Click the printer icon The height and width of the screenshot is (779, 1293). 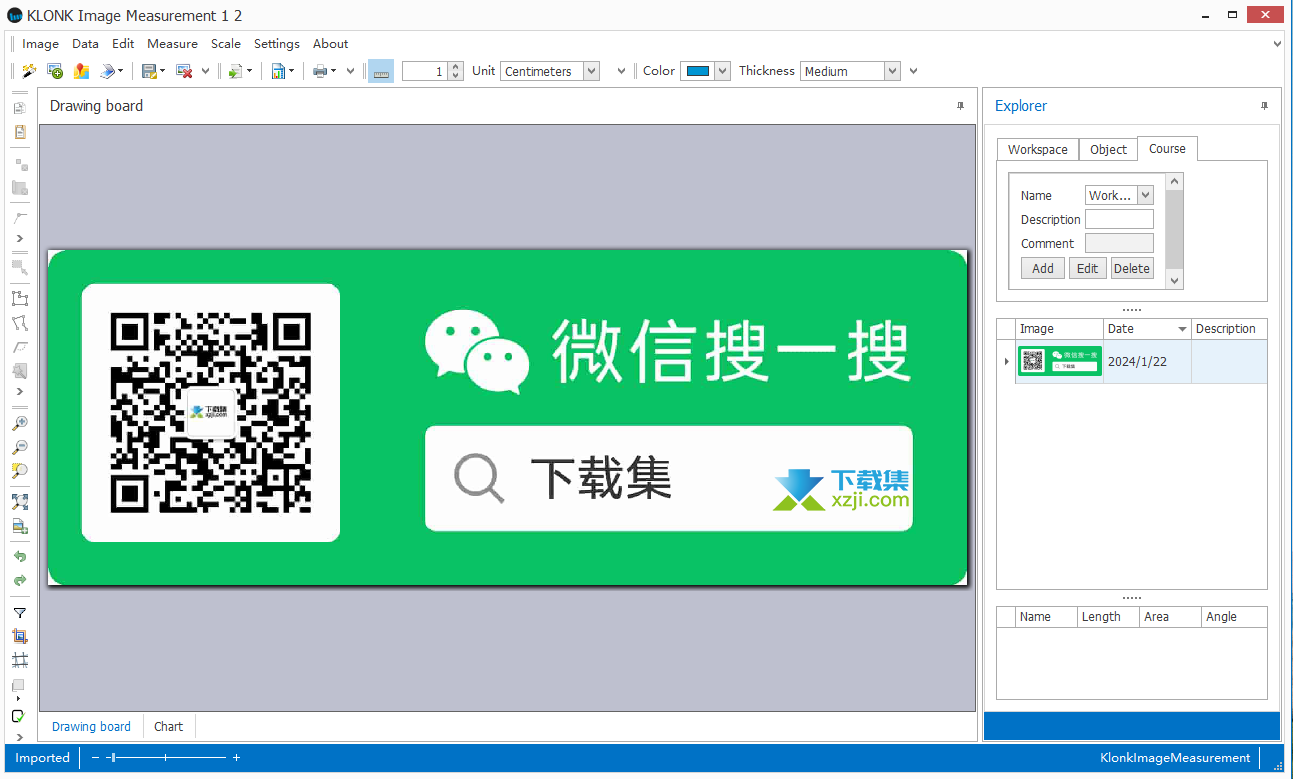coord(320,71)
